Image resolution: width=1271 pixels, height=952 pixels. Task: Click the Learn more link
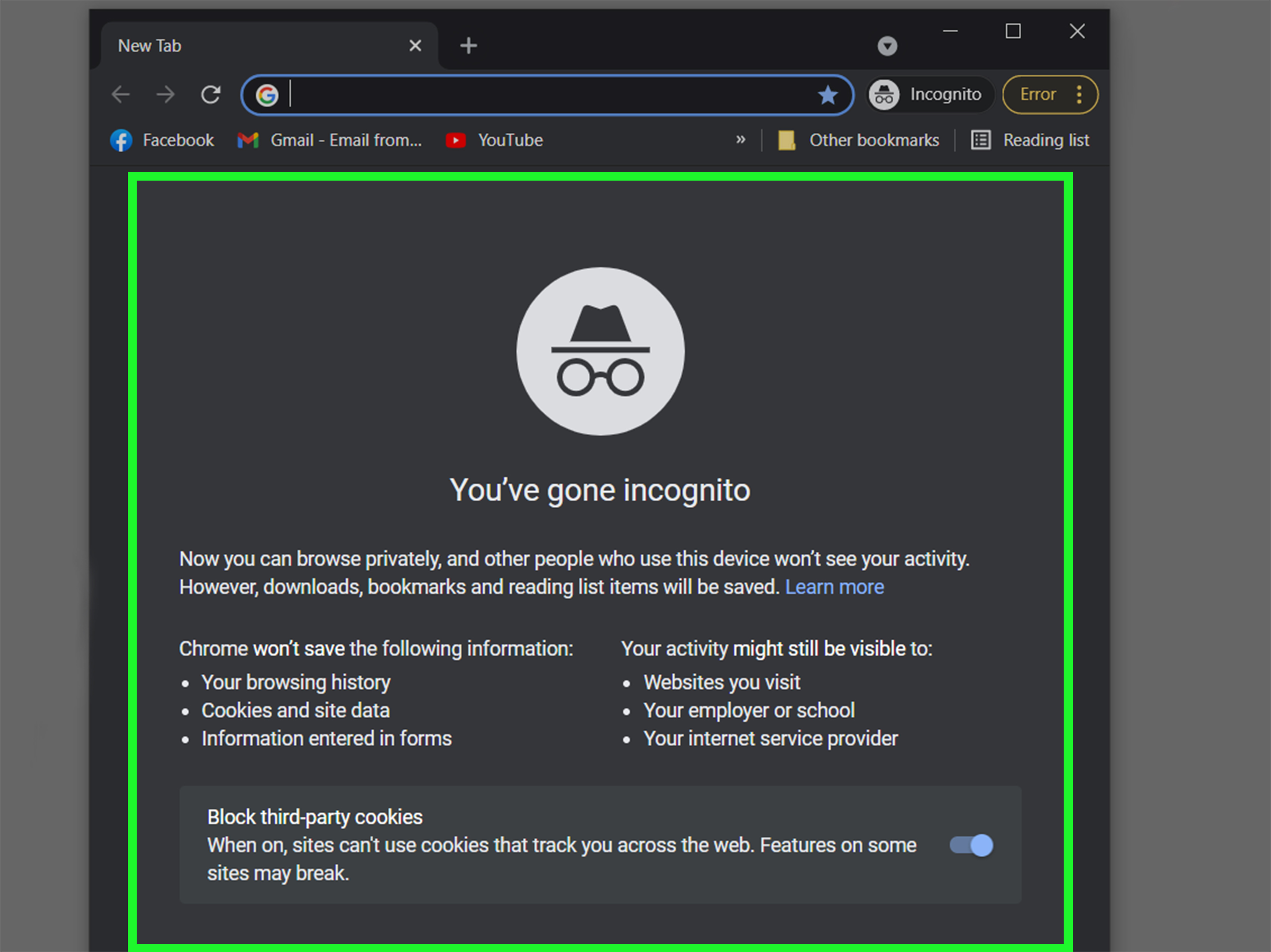834,587
